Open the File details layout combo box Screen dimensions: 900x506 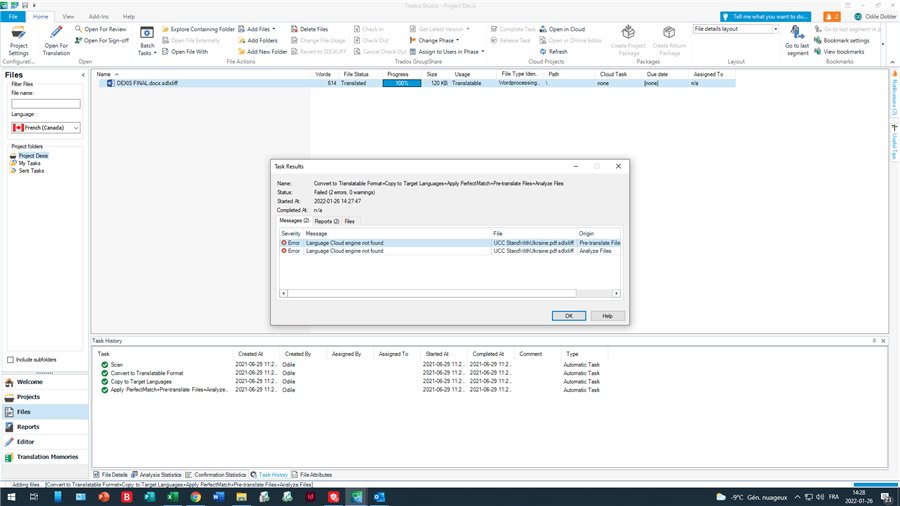click(x=735, y=29)
